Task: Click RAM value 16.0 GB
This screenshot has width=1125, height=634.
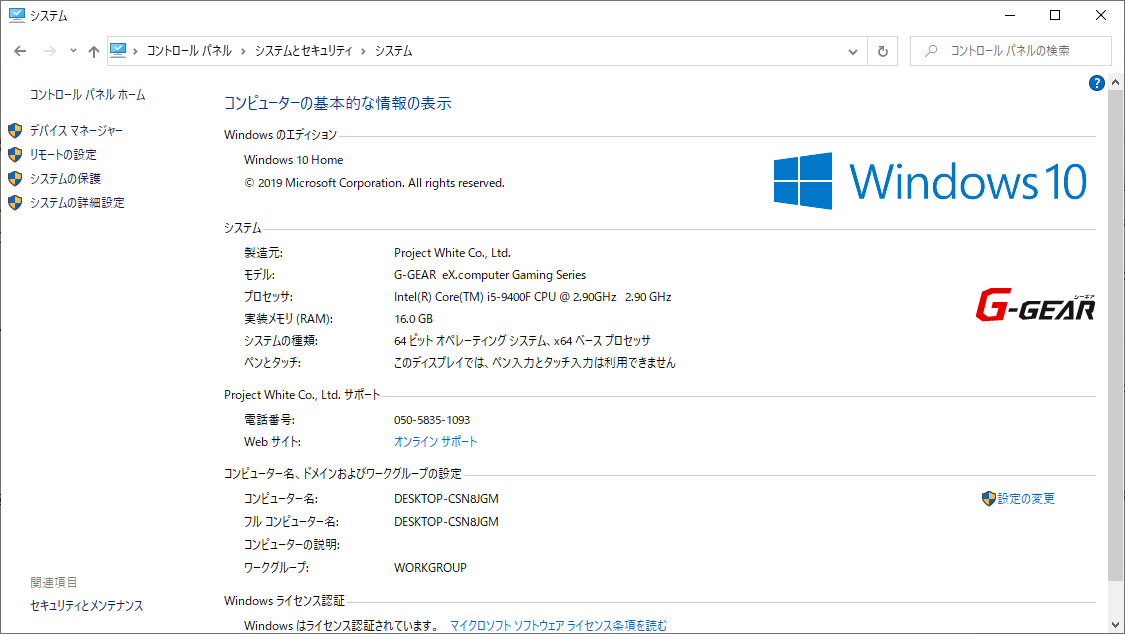Action: click(x=413, y=319)
